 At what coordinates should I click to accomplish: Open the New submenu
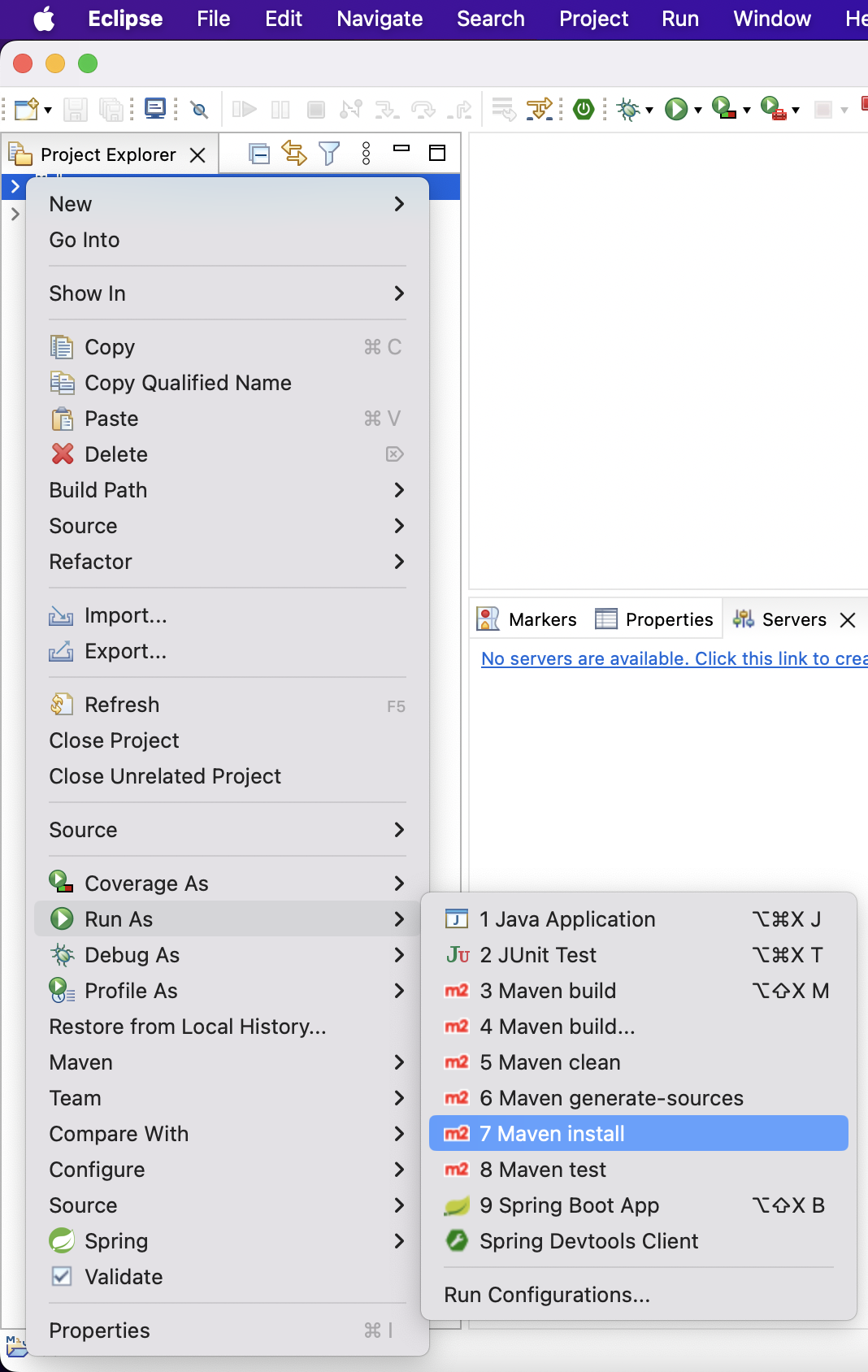click(x=228, y=204)
